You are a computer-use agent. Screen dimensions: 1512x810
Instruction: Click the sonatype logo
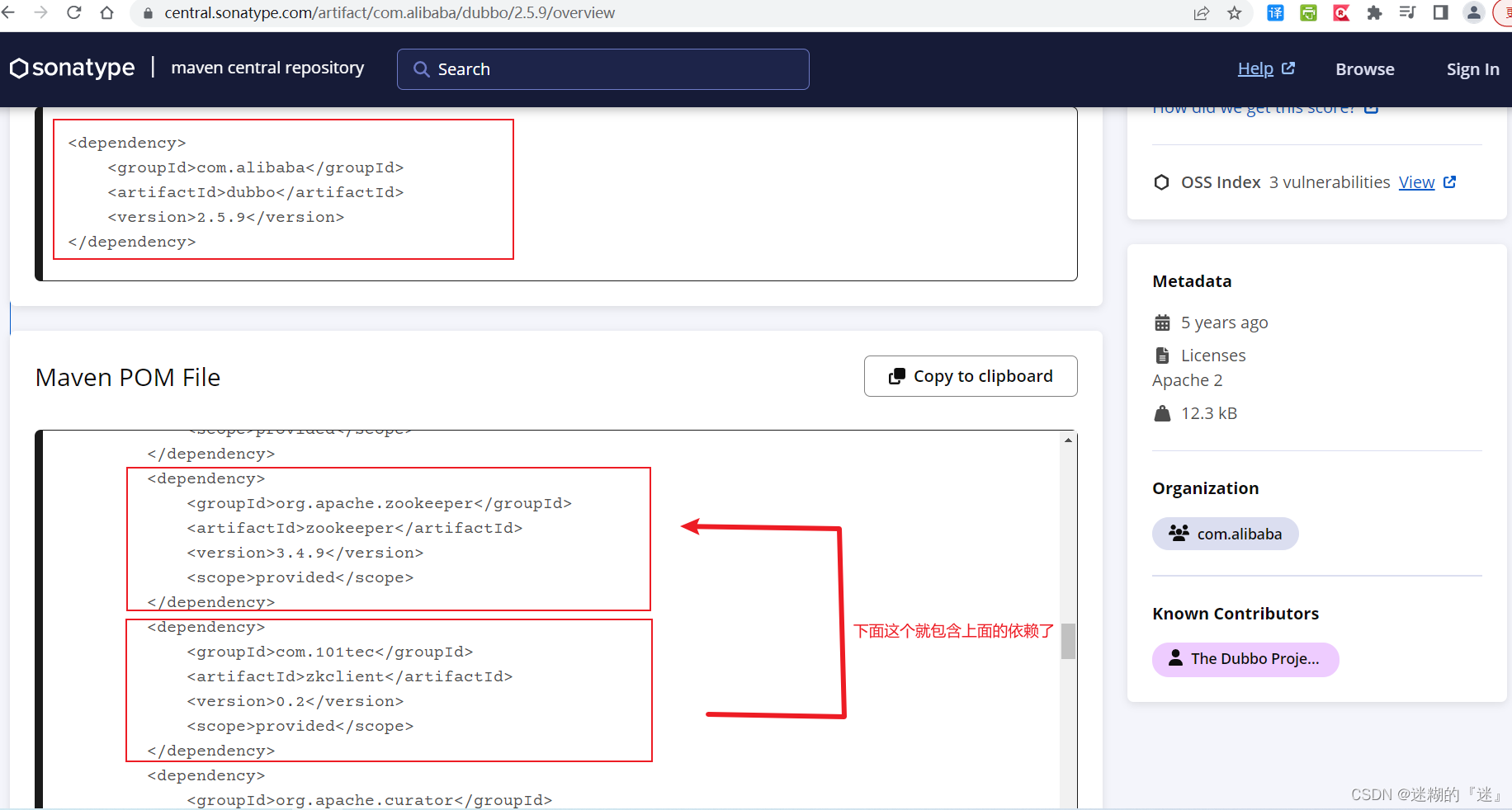coord(72,68)
